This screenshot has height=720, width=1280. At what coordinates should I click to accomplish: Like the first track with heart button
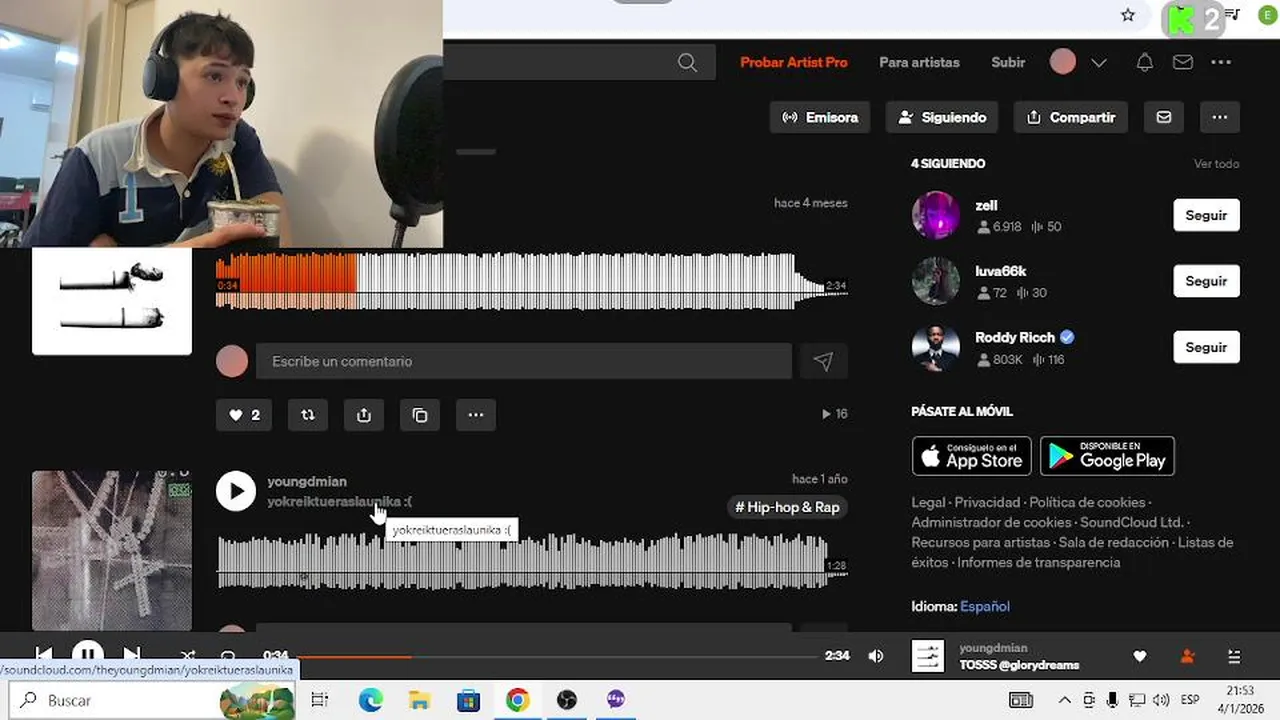(244, 415)
